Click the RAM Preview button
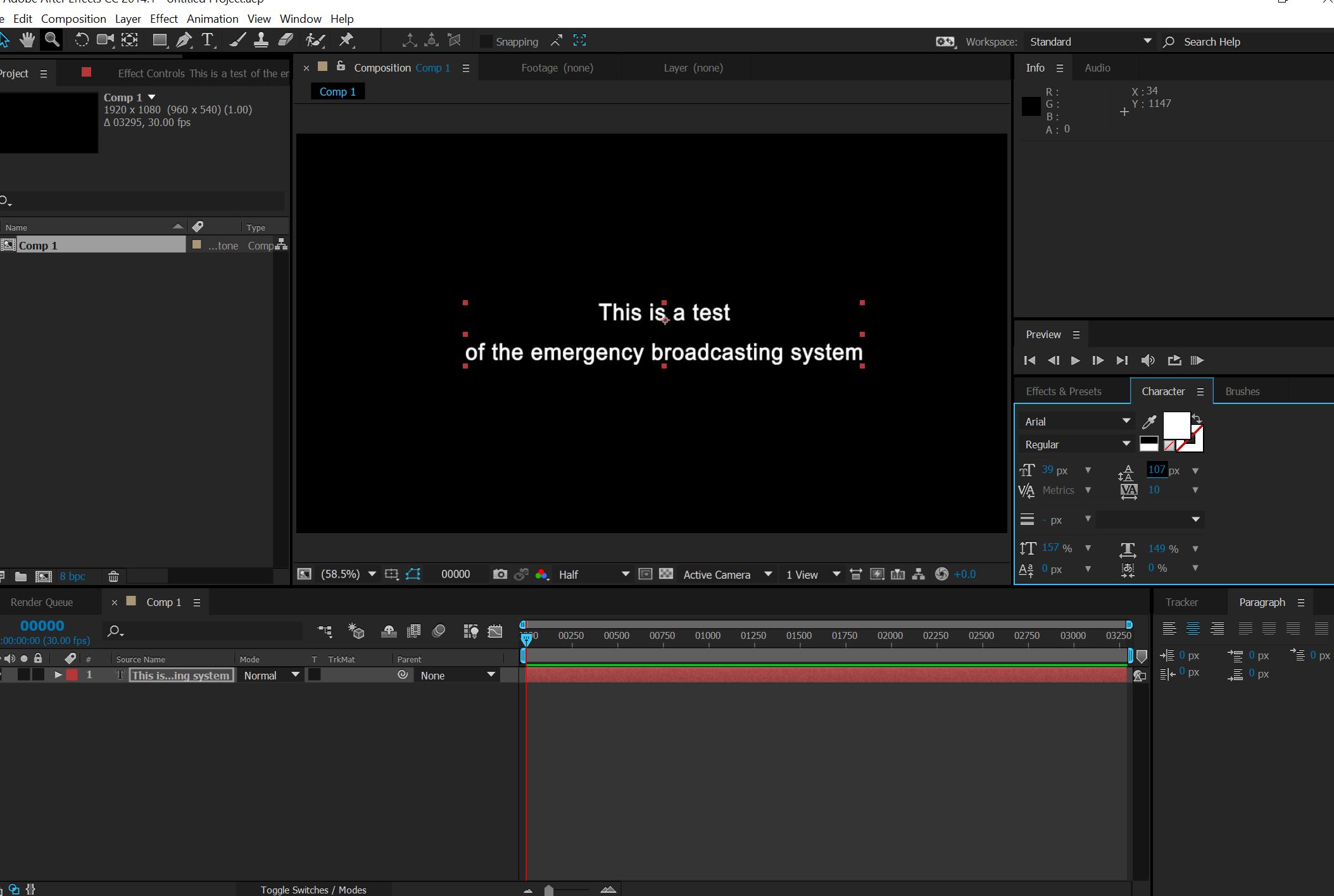Viewport: 1334px width, 896px height. (x=1197, y=360)
